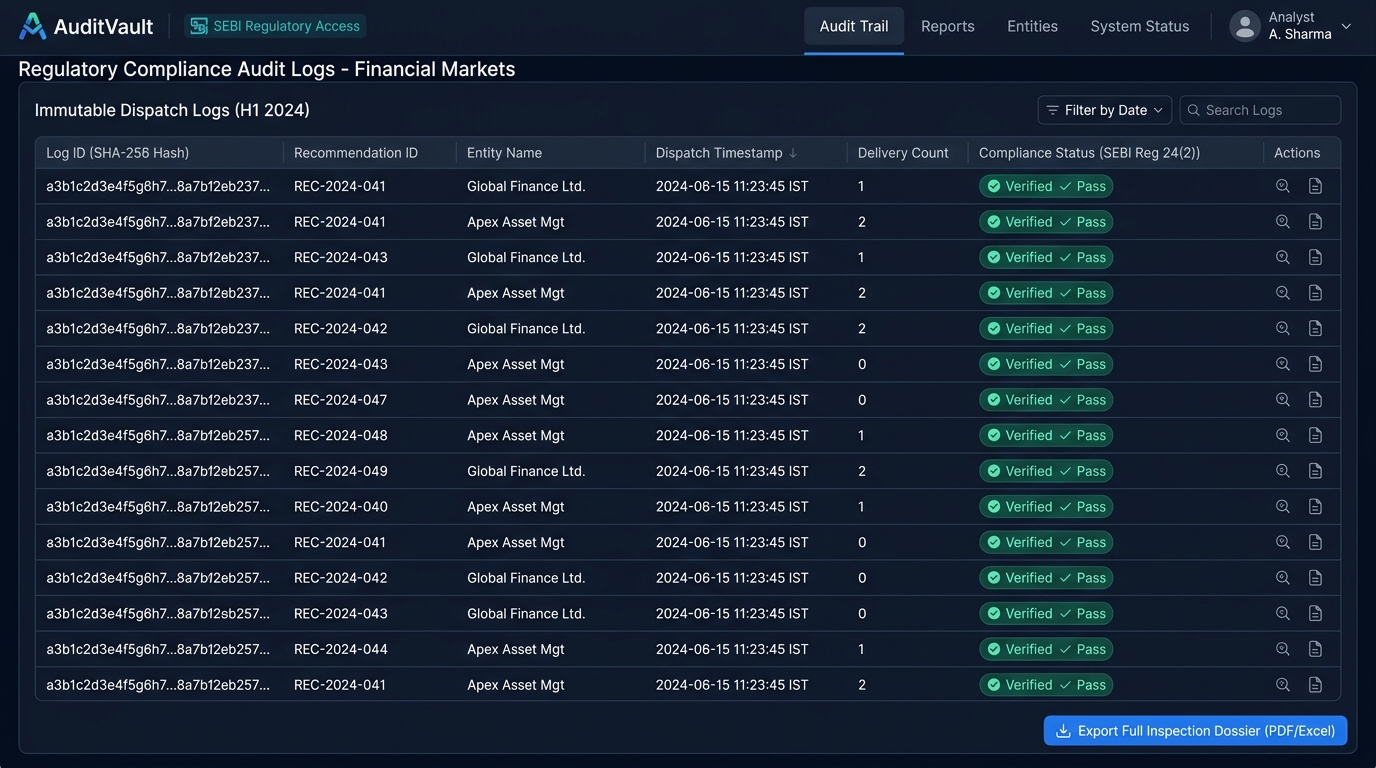This screenshot has height=768, width=1376.
Task: Click the Actions column header
Action: pos(1297,153)
